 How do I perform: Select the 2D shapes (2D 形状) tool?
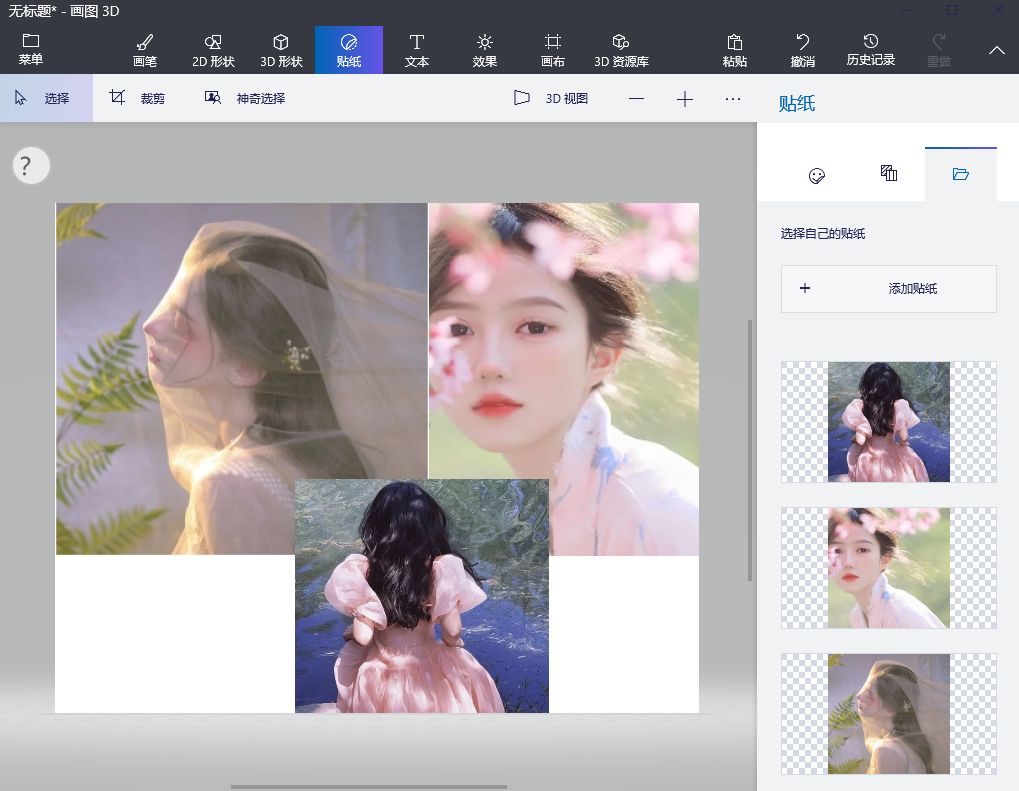tap(213, 50)
